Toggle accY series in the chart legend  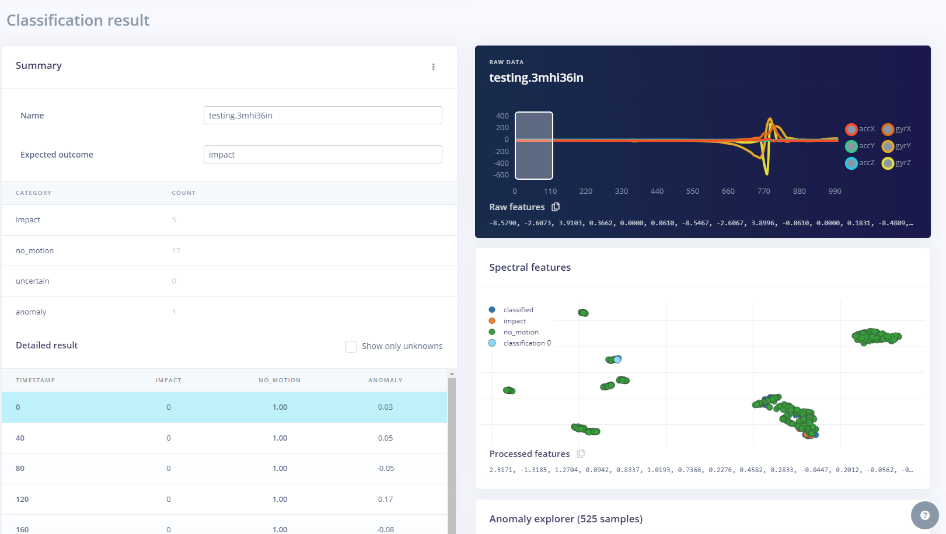pos(852,146)
